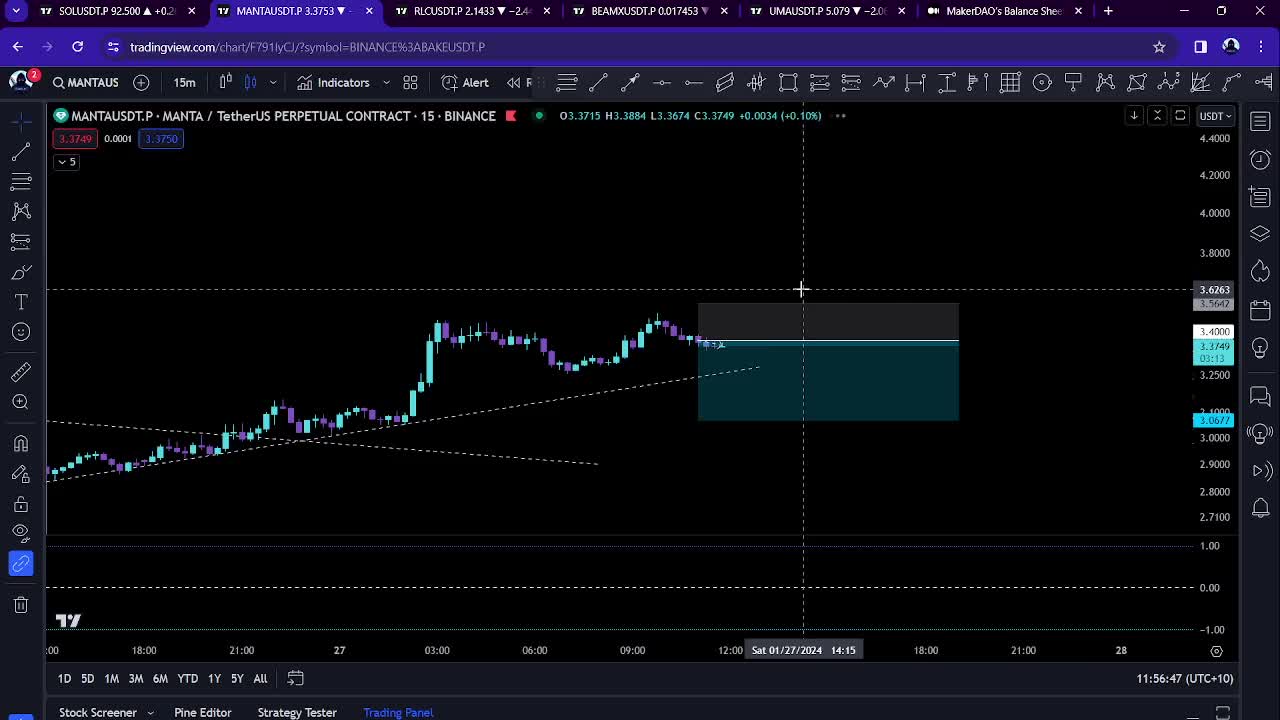Collapse the chart pane button
The image size is (1280, 720).
(1157, 116)
